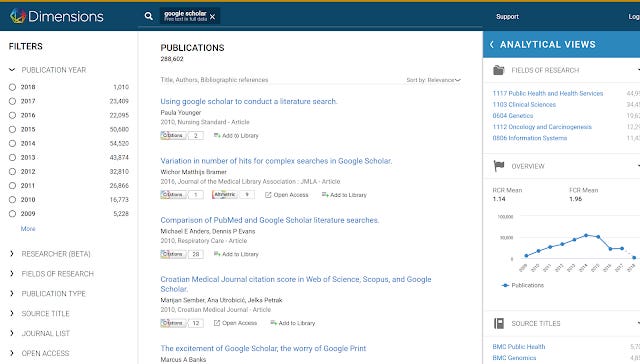The image size is (640, 364).
Task: Select publication year 2012
Action: click(12, 171)
